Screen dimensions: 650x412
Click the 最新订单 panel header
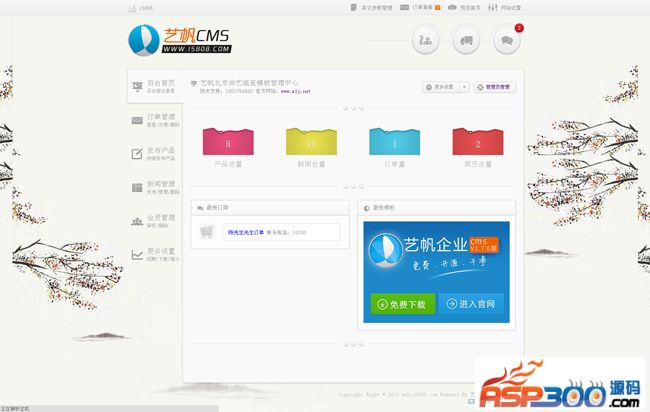coord(270,208)
